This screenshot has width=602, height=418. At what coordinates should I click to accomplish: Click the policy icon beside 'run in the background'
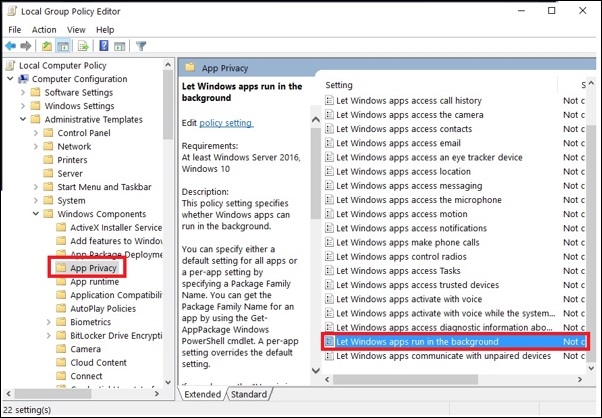pos(329,342)
